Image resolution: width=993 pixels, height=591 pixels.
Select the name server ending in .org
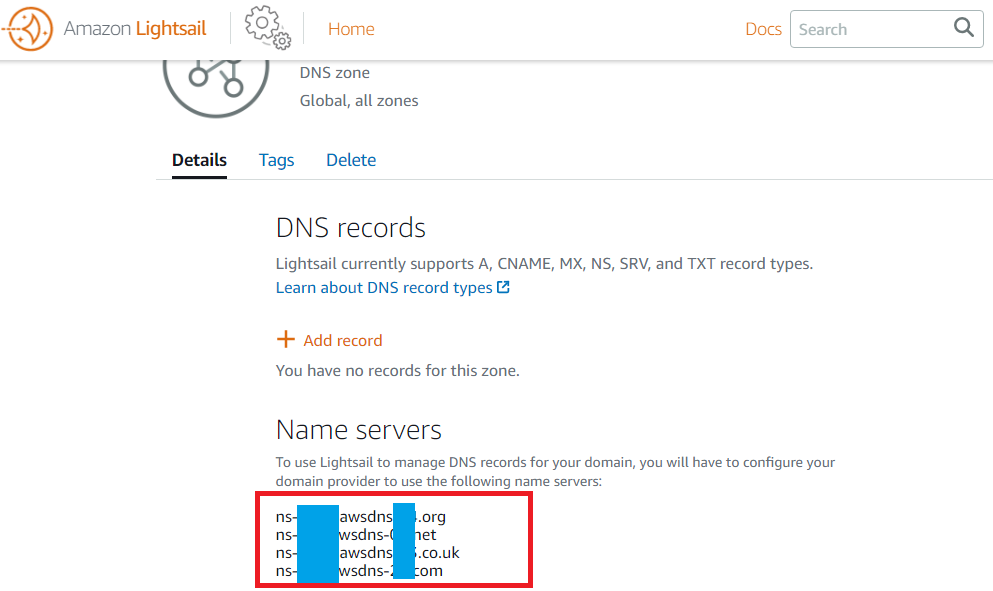tap(361, 517)
